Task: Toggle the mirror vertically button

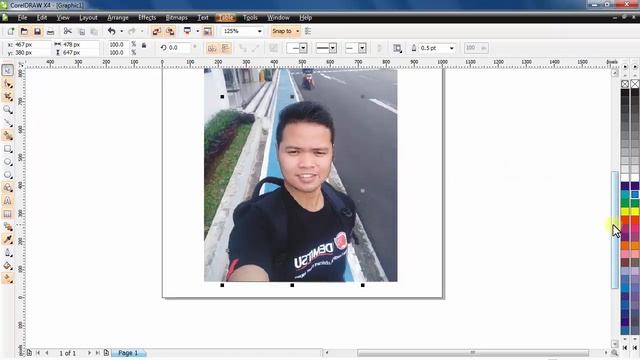Action: pyautogui.click(x=225, y=48)
